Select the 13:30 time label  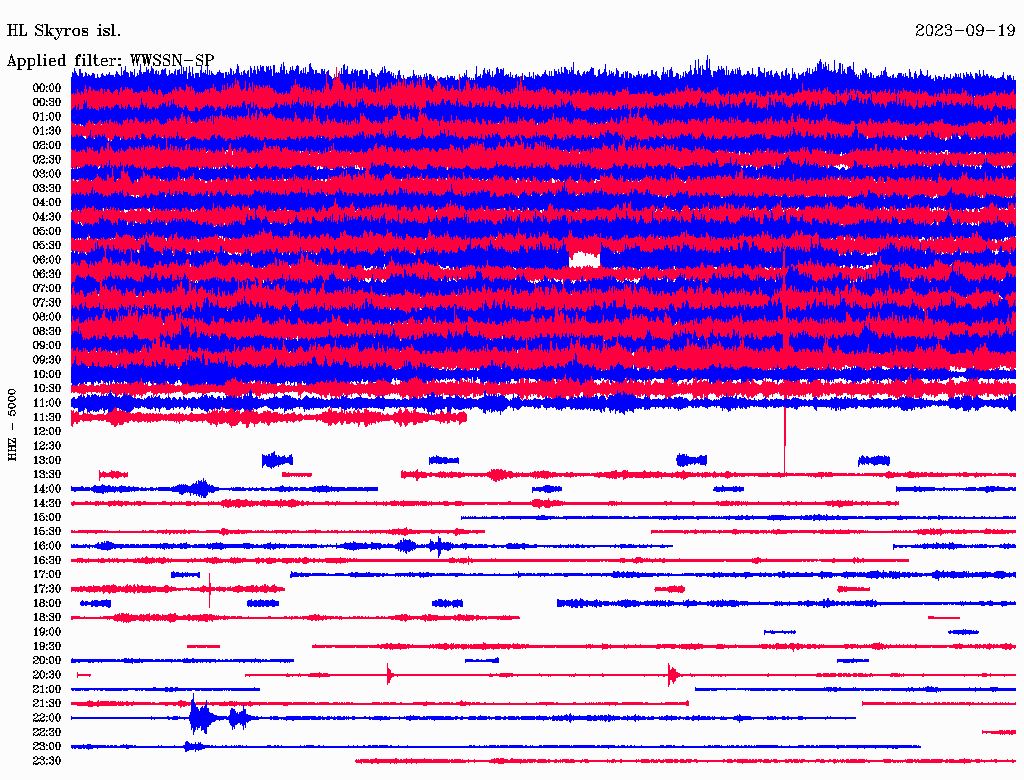click(x=47, y=474)
